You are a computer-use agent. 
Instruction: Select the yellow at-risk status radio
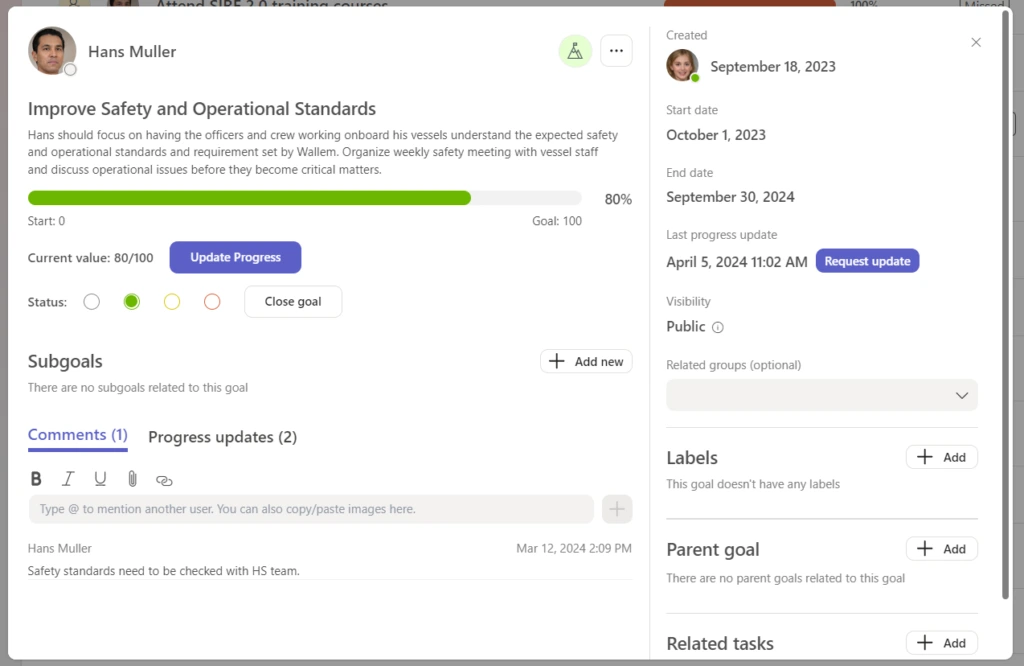172,302
